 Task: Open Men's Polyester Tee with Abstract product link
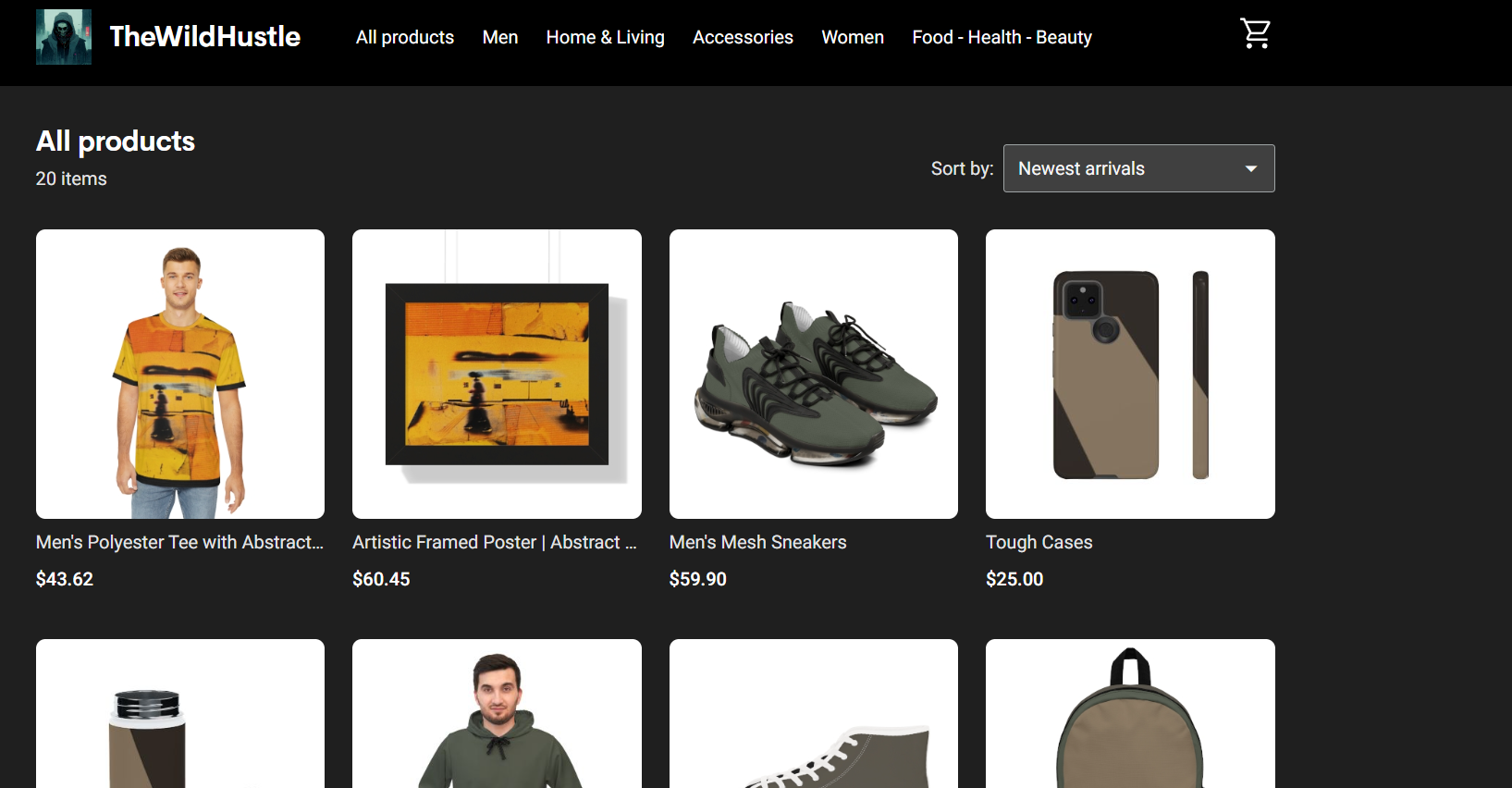[179, 542]
